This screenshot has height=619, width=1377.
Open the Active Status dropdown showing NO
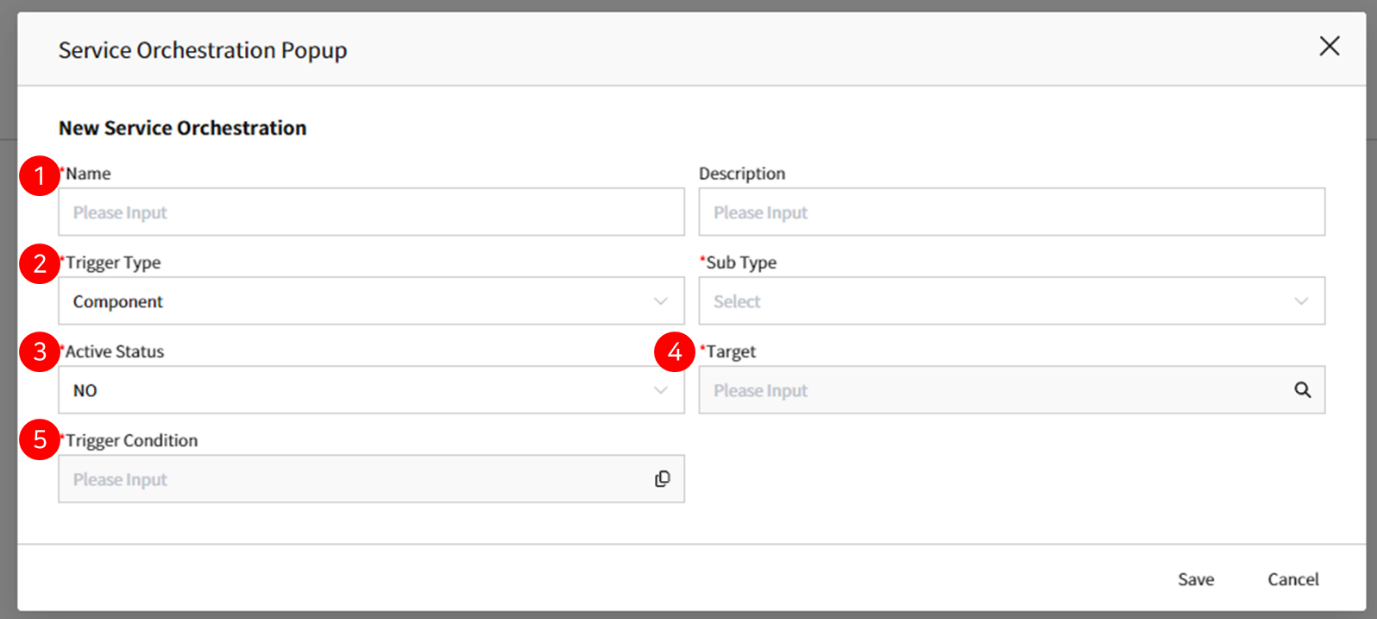click(x=371, y=390)
